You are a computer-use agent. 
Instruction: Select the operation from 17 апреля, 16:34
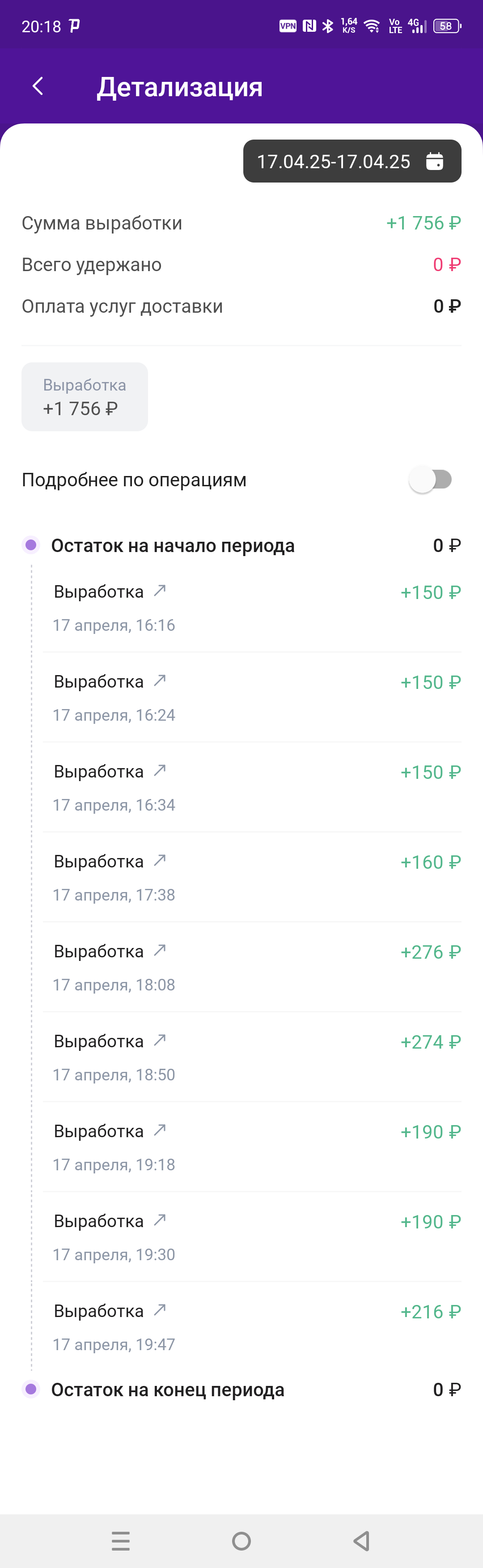[x=252, y=788]
